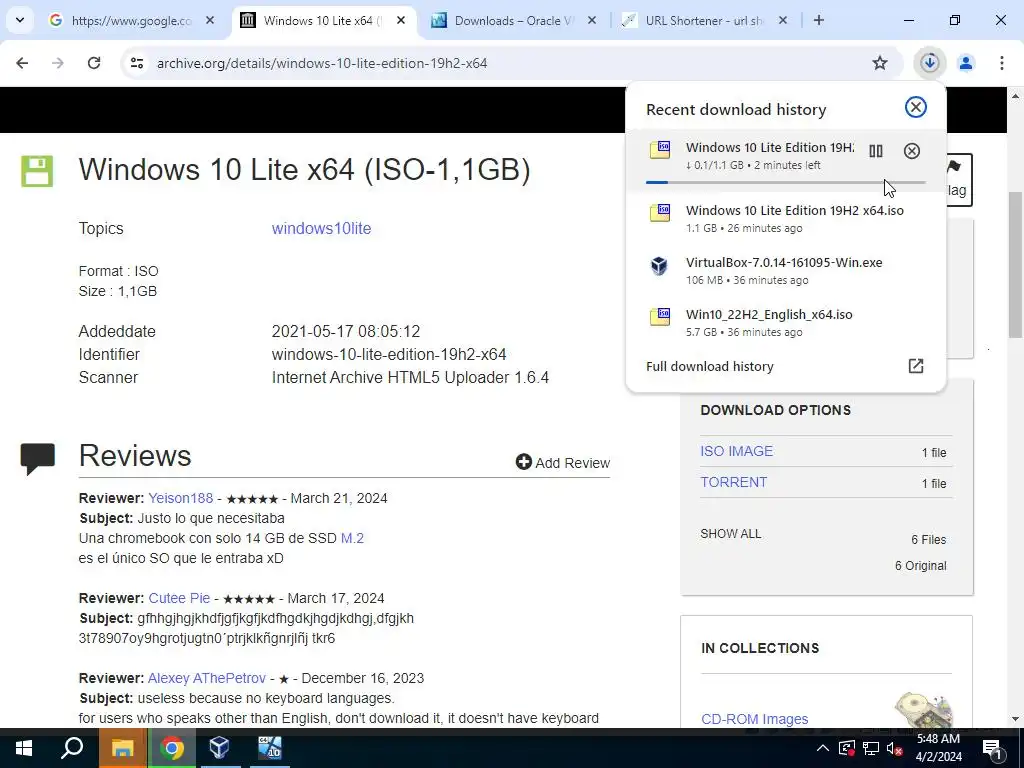Click the Chrome taskbar icon
The width and height of the screenshot is (1024, 768).
pyautogui.click(x=171, y=748)
